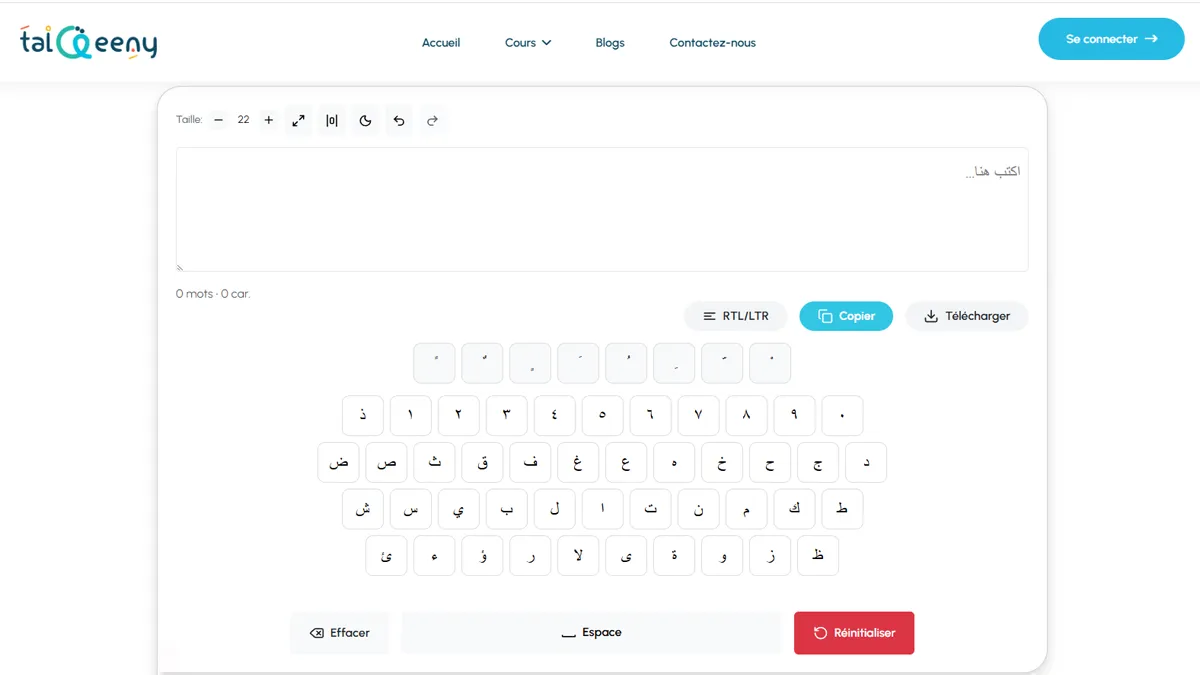The image size is (1200, 675).
Task: Toggle fullscreen with the expand arrows icon
Action: [298, 120]
